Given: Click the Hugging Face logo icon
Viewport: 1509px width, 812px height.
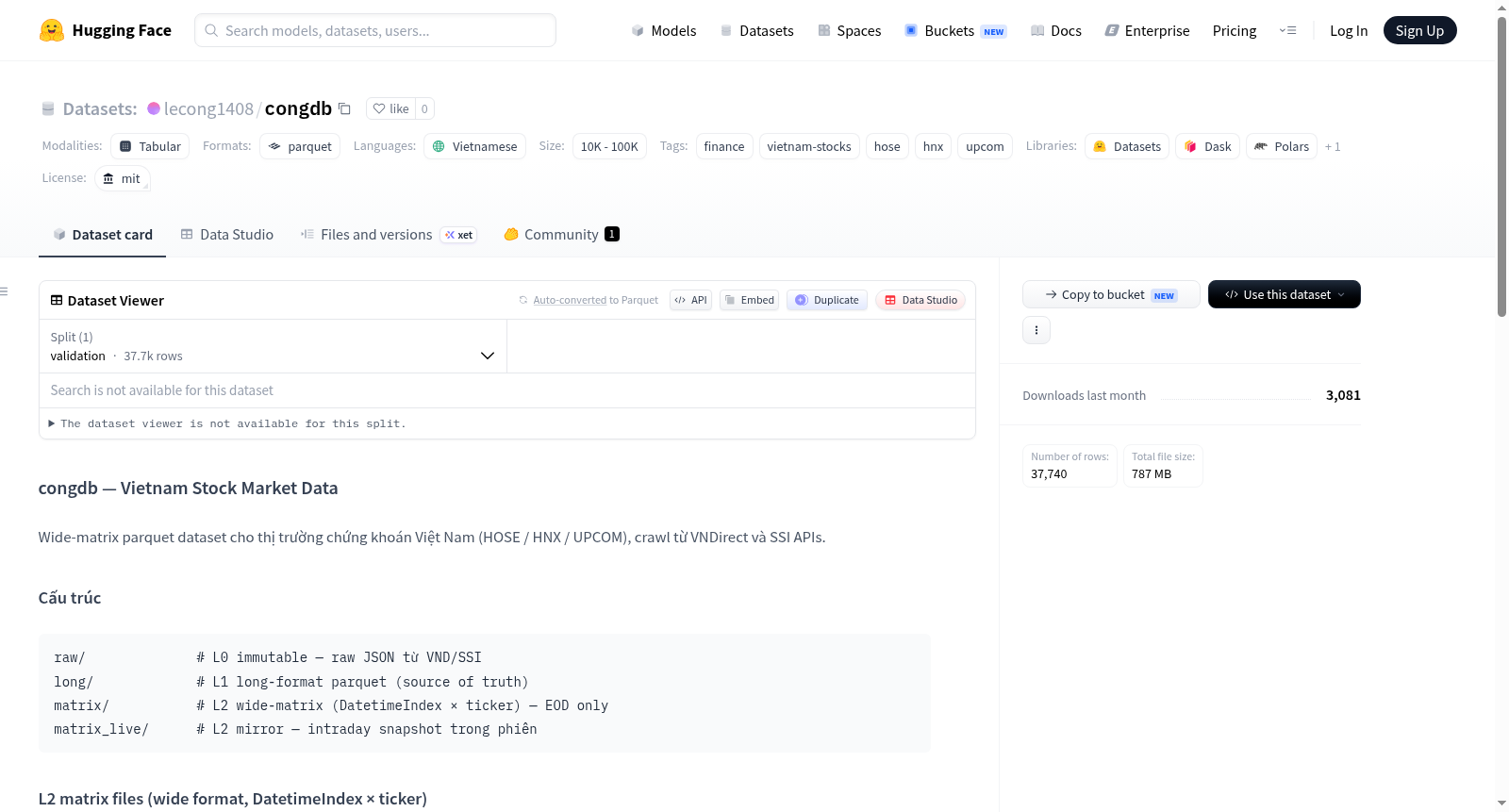Looking at the screenshot, I should tap(52, 30).
